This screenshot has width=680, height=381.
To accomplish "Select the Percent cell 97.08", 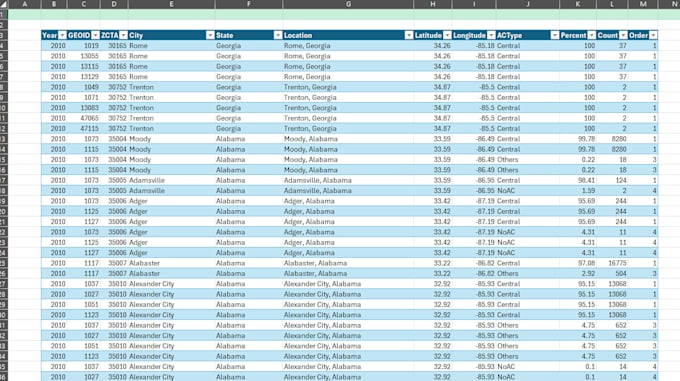I will coord(578,263).
